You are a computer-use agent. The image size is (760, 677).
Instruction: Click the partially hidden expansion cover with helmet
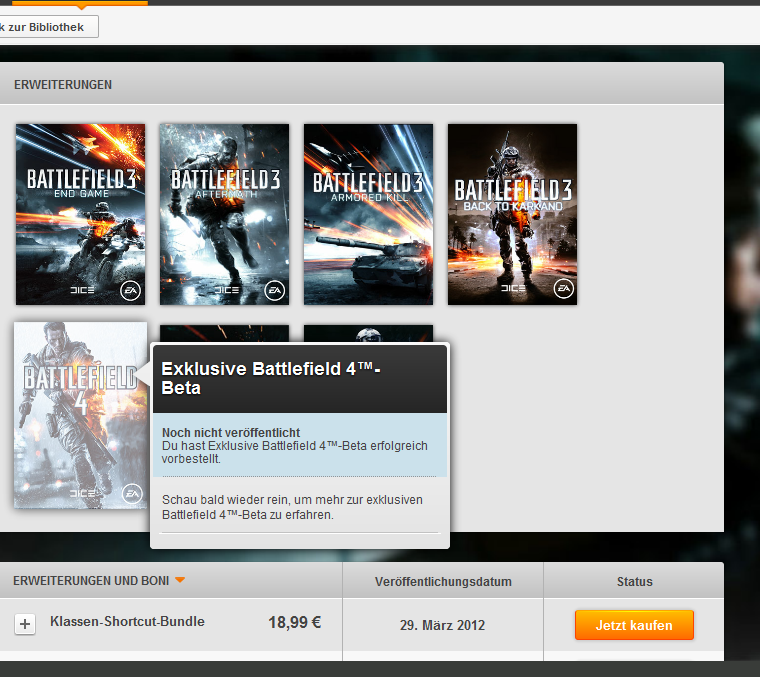[x=368, y=333]
